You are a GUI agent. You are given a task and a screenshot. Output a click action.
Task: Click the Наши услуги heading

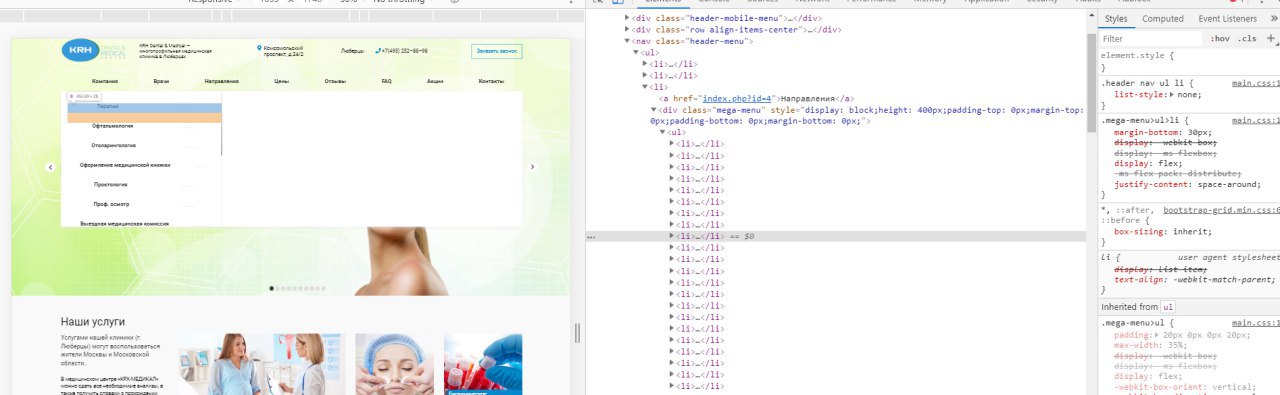tap(93, 322)
